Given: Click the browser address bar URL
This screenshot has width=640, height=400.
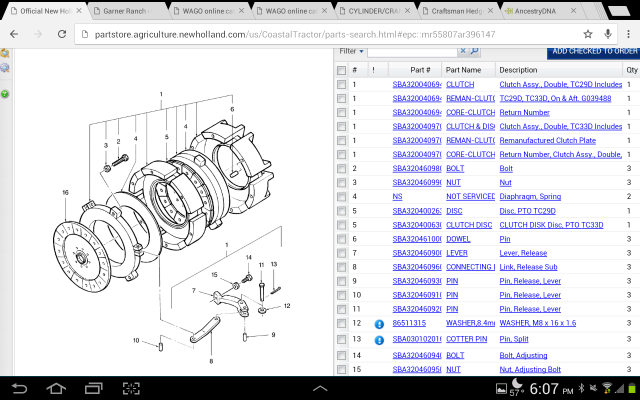Looking at the screenshot, I should 295,34.
